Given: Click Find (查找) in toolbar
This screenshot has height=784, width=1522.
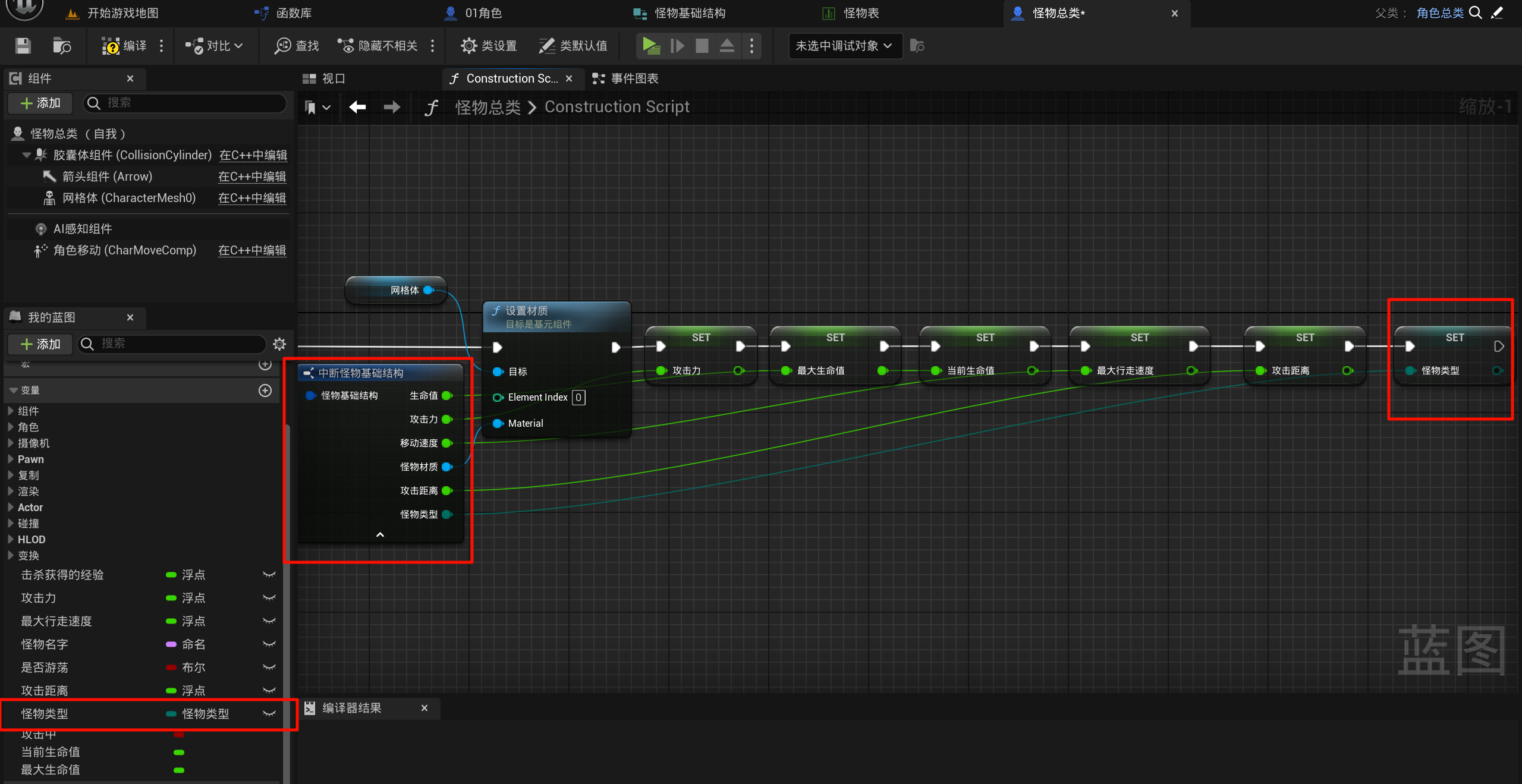Looking at the screenshot, I should tap(297, 46).
